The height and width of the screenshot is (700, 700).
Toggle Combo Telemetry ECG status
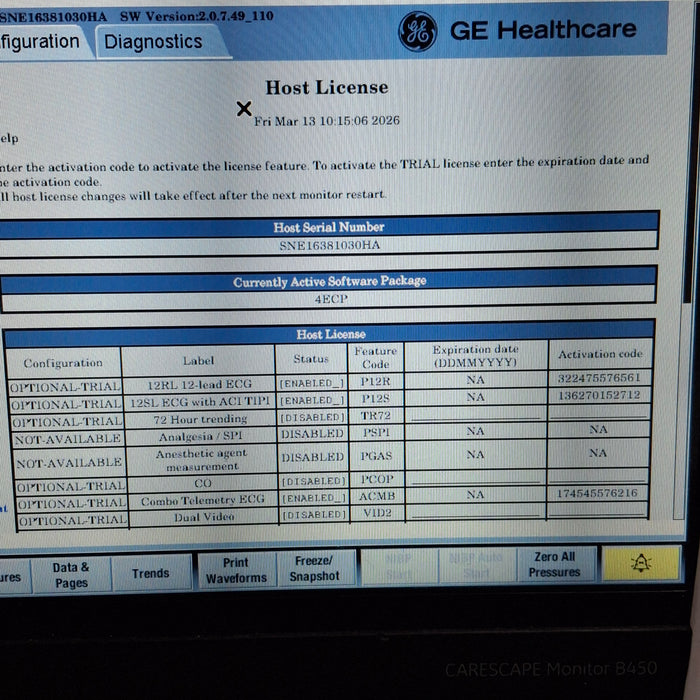tap(314, 498)
